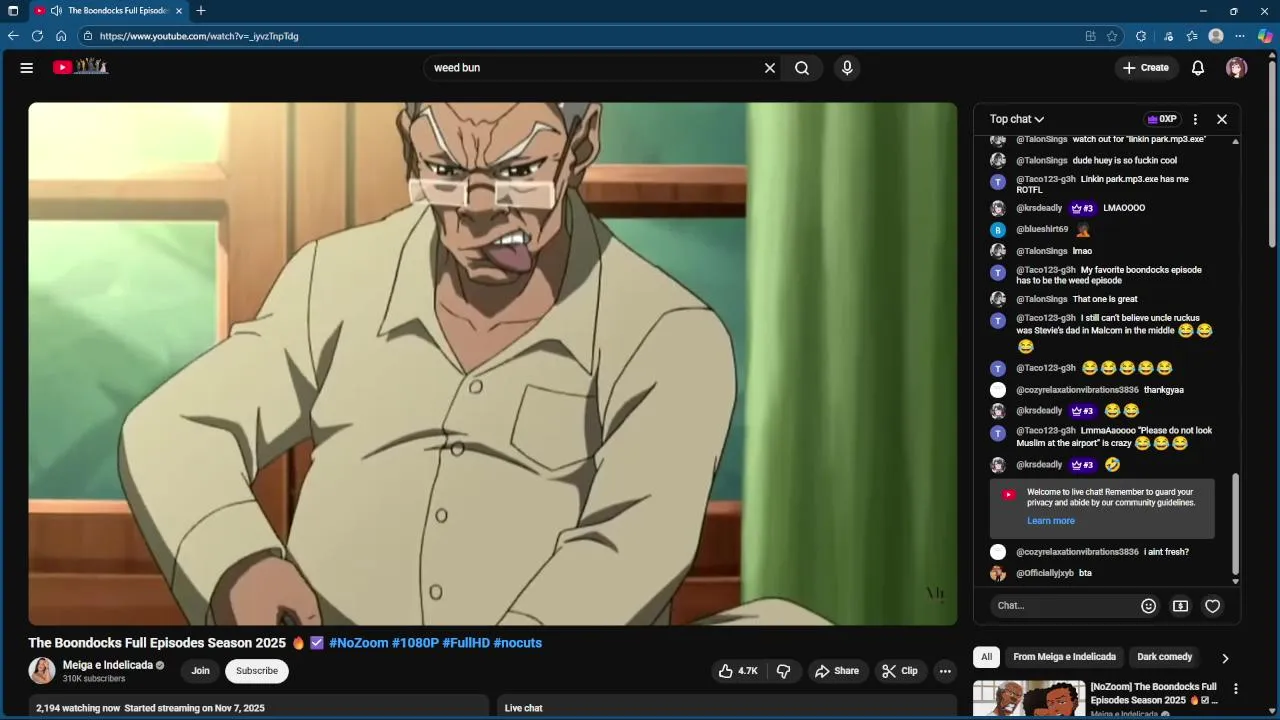The height and width of the screenshot is (720, 1280).
Task: Open the browser extensions puzzle icon
Action: pos(1141,36)
